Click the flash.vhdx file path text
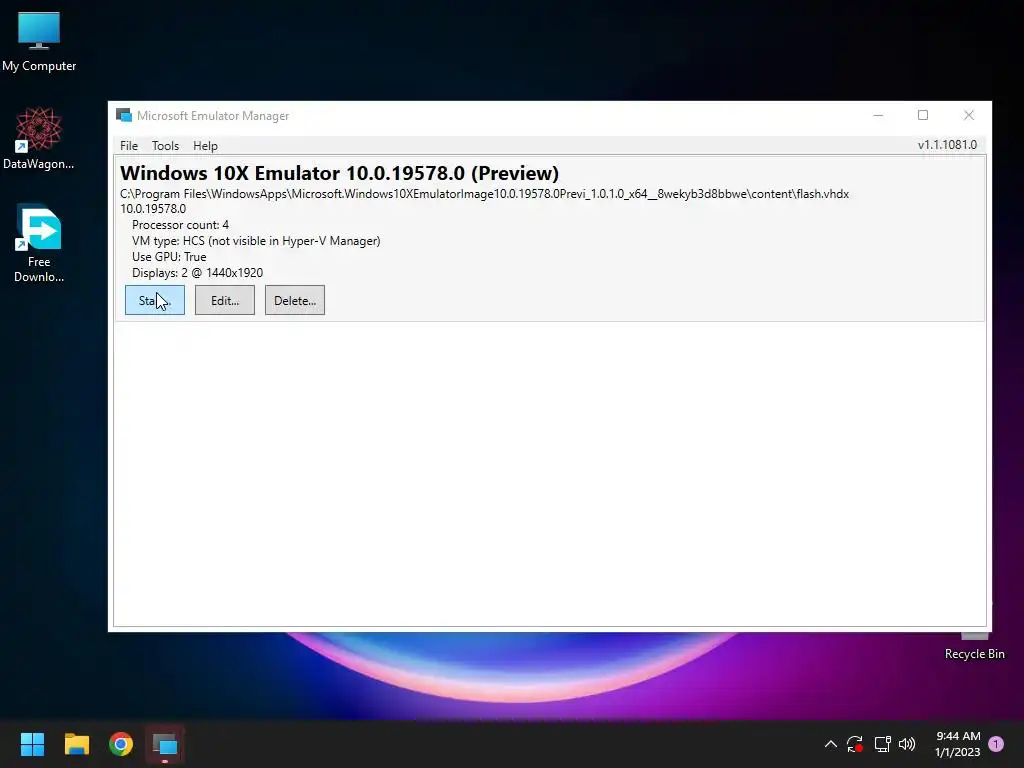 coord(485,194)
